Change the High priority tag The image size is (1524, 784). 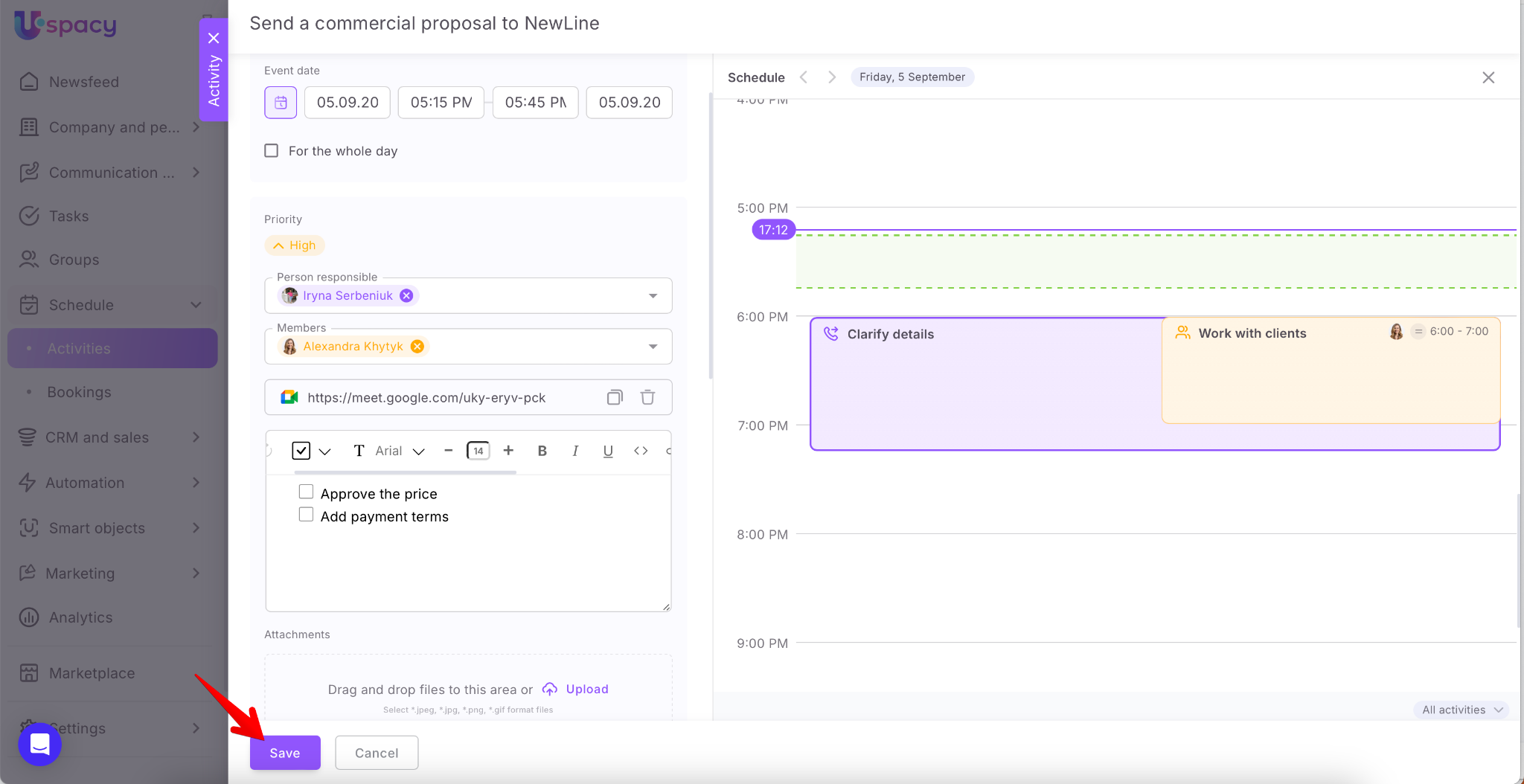pyautogui.click(x=295, y=245)
